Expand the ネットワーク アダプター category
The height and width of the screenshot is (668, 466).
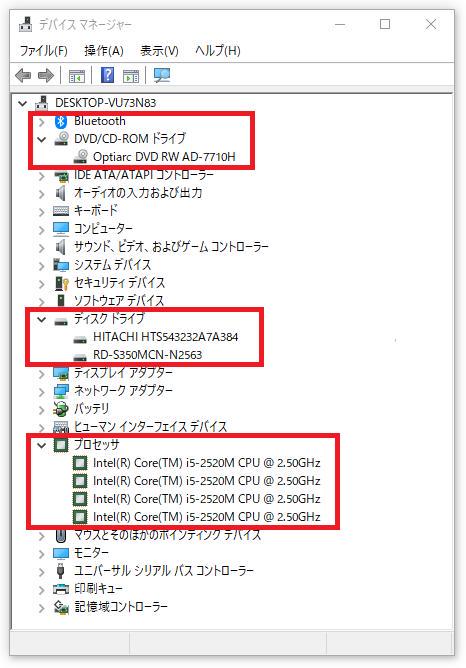(41, 392)
